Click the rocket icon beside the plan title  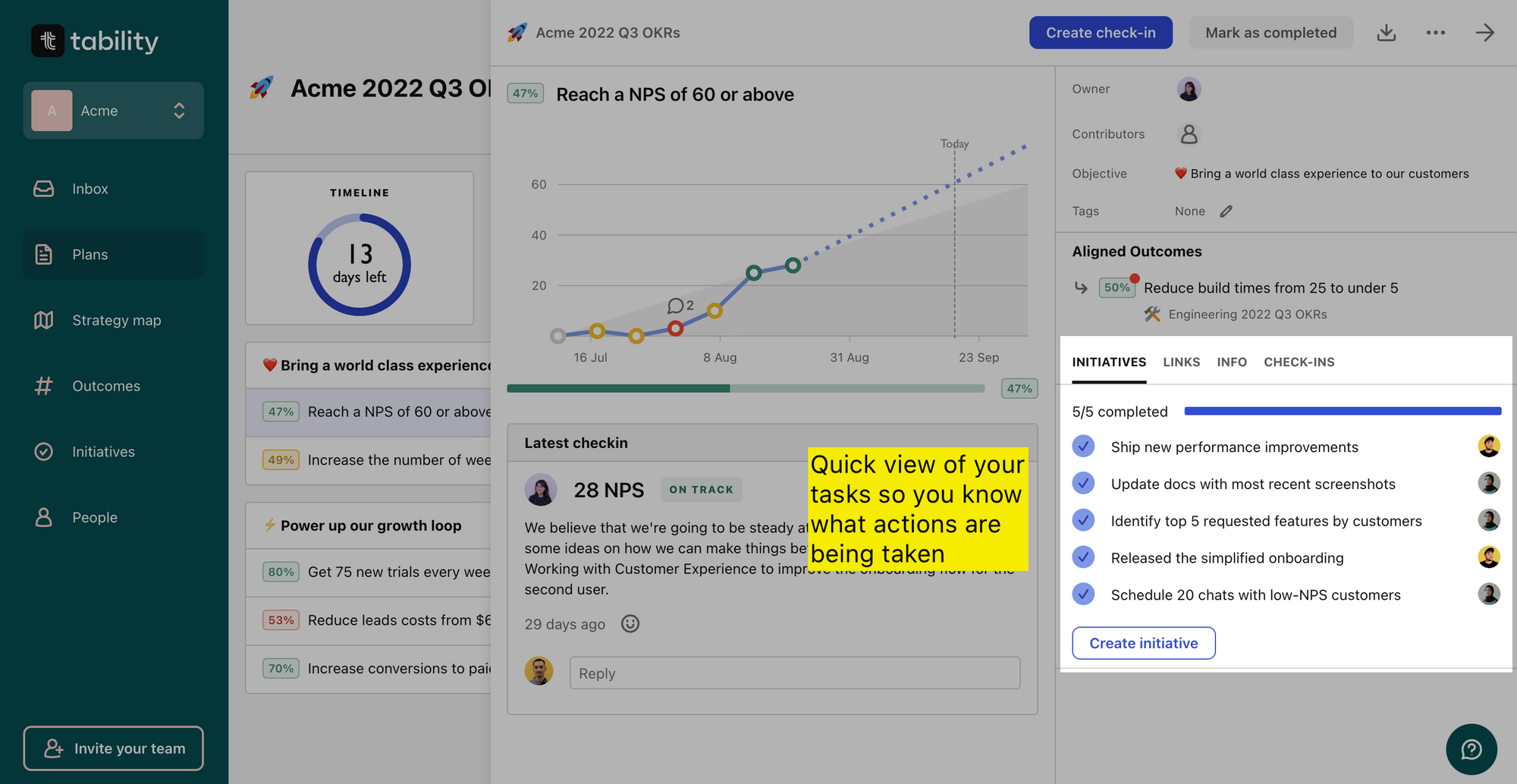click(x=261, y=88)
